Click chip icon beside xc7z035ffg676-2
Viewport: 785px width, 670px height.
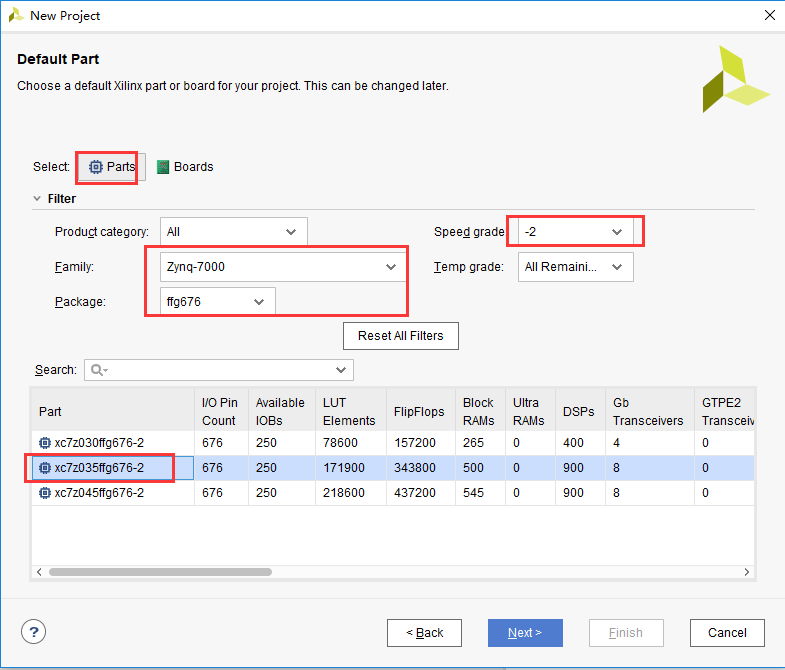point(45,468)
